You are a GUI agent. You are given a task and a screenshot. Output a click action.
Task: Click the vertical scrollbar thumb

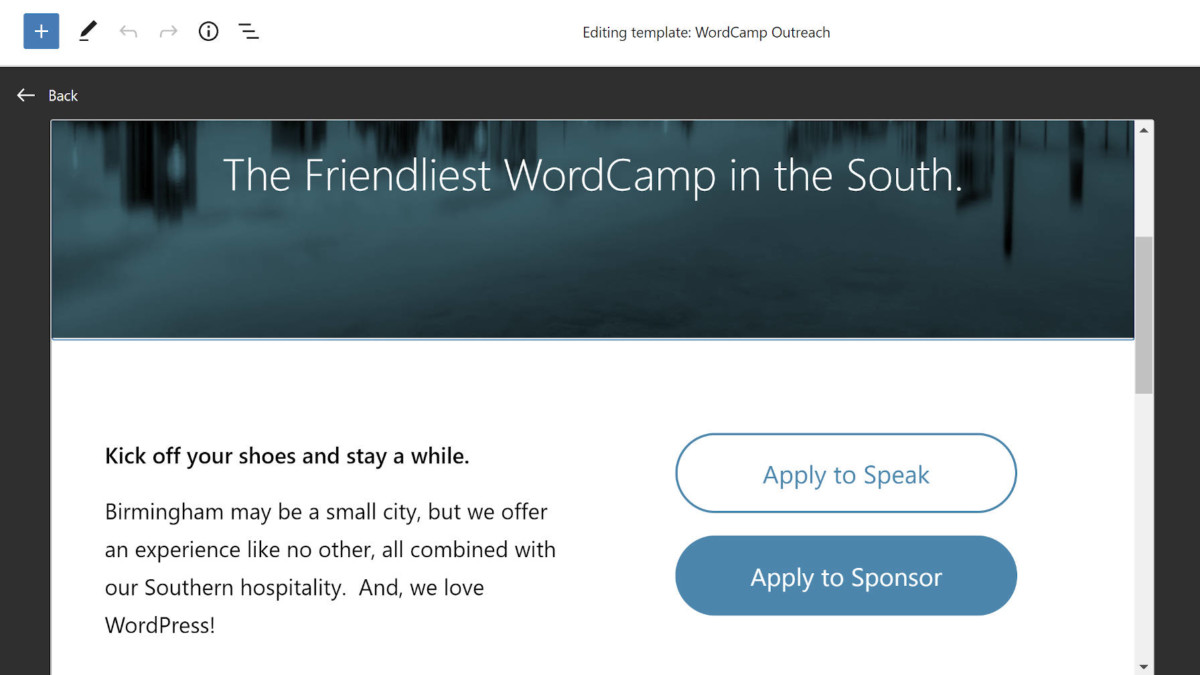pos(1144,315)
